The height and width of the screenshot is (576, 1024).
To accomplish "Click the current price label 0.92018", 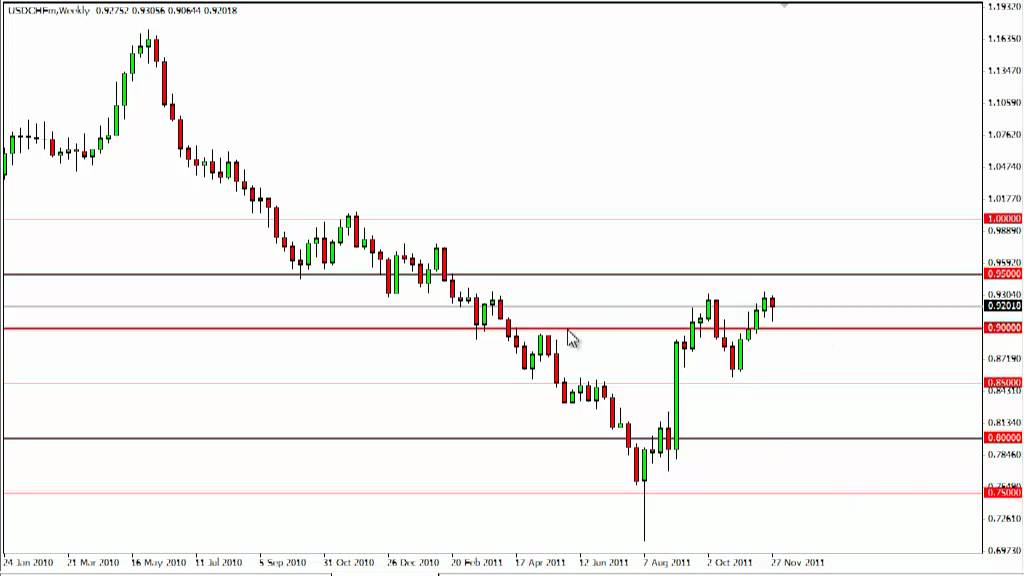I will pos(1003,306).
